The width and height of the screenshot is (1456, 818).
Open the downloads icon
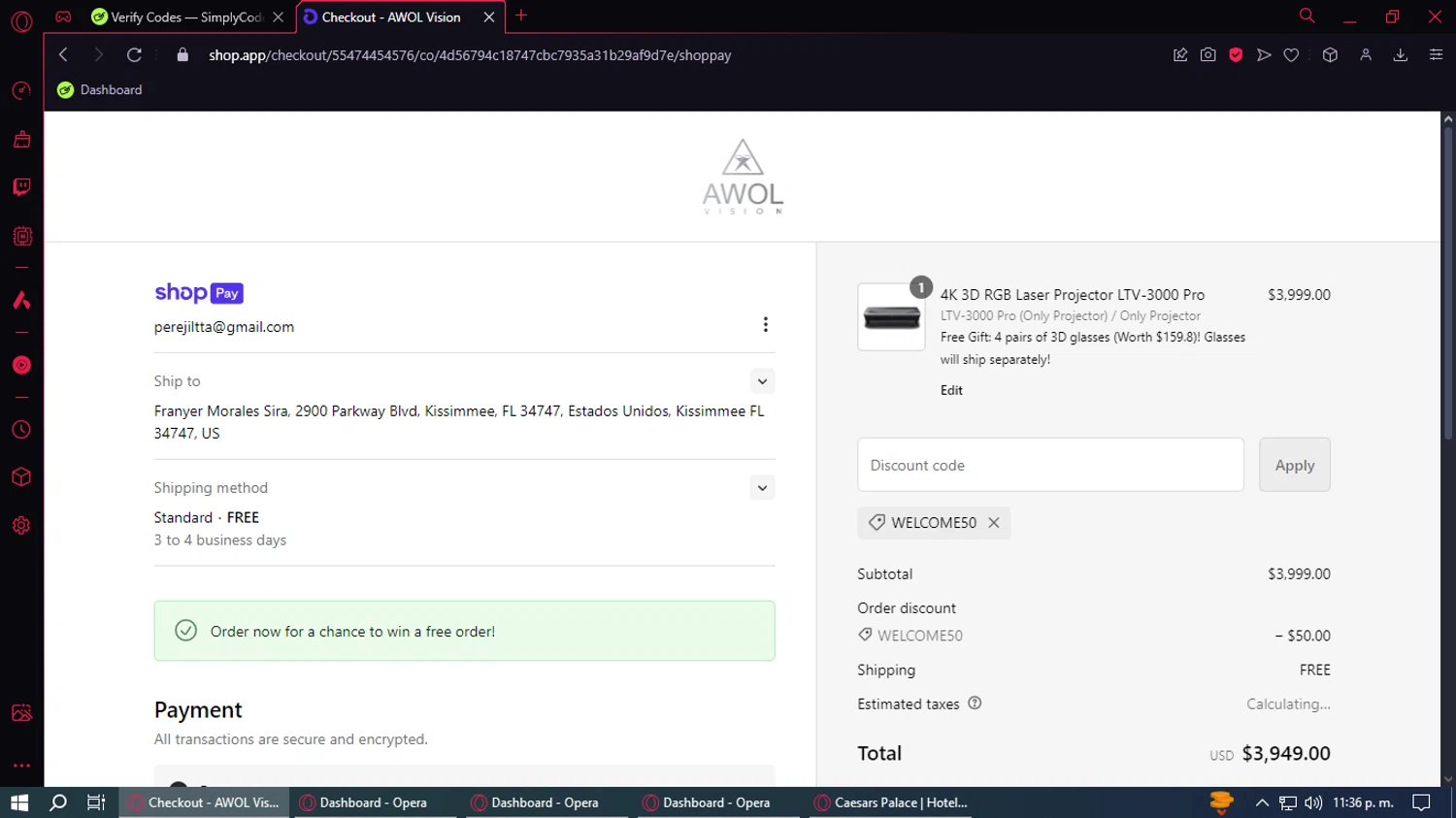1401,55
